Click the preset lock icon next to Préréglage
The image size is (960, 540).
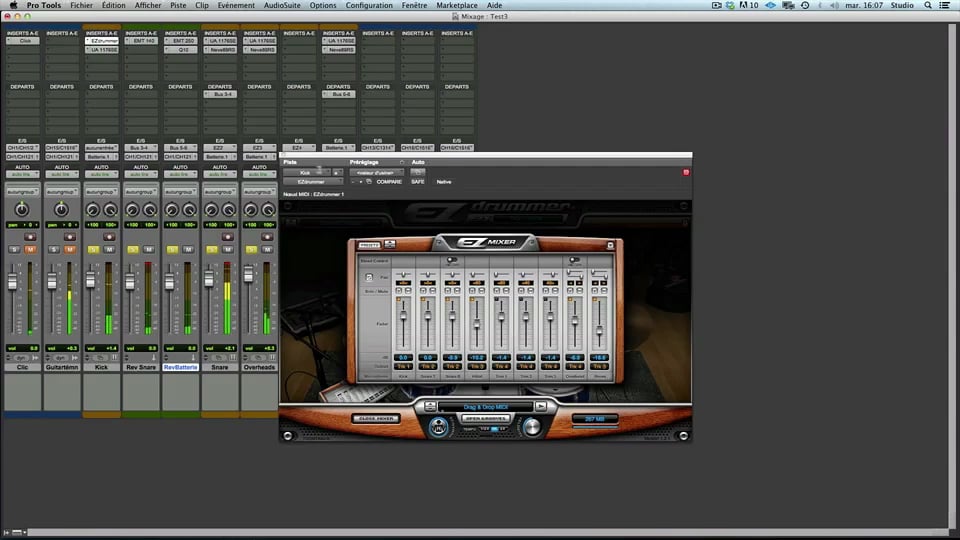pos(402,162)
